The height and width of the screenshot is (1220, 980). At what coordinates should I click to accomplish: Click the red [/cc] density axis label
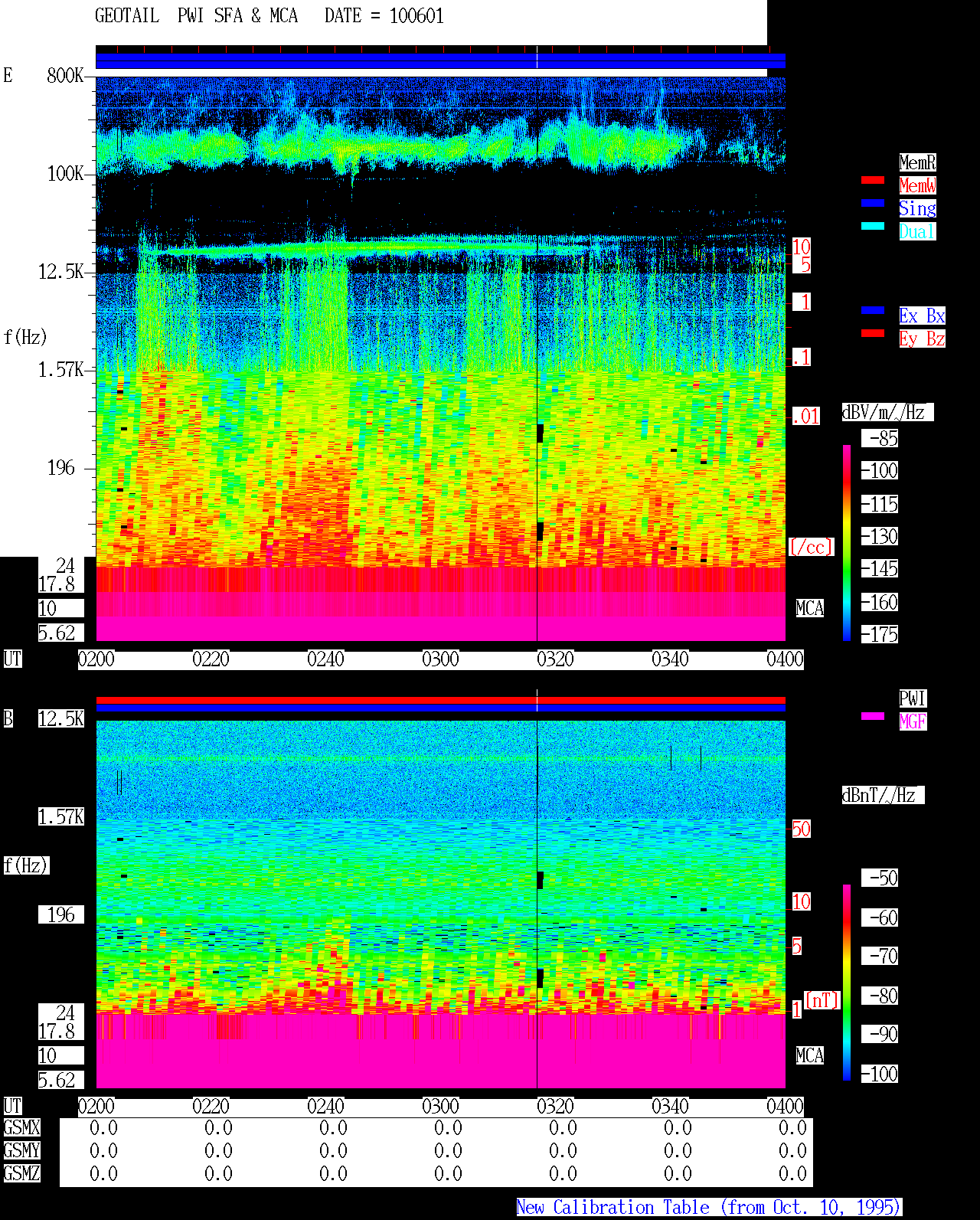[x=811, y=547]
